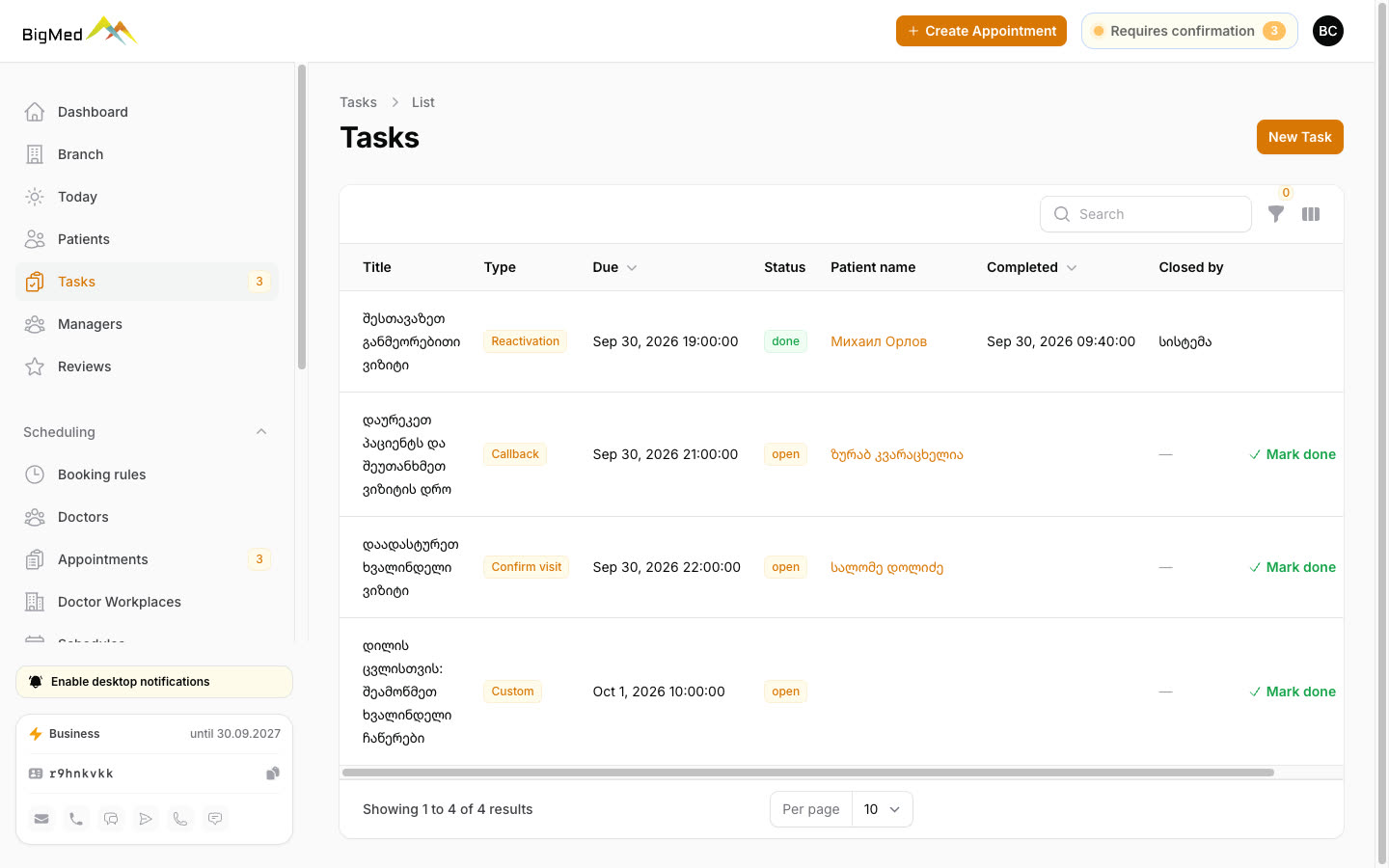Sort by the Due column
This screenshot has width=1389, height=868.
click(614, 267)
